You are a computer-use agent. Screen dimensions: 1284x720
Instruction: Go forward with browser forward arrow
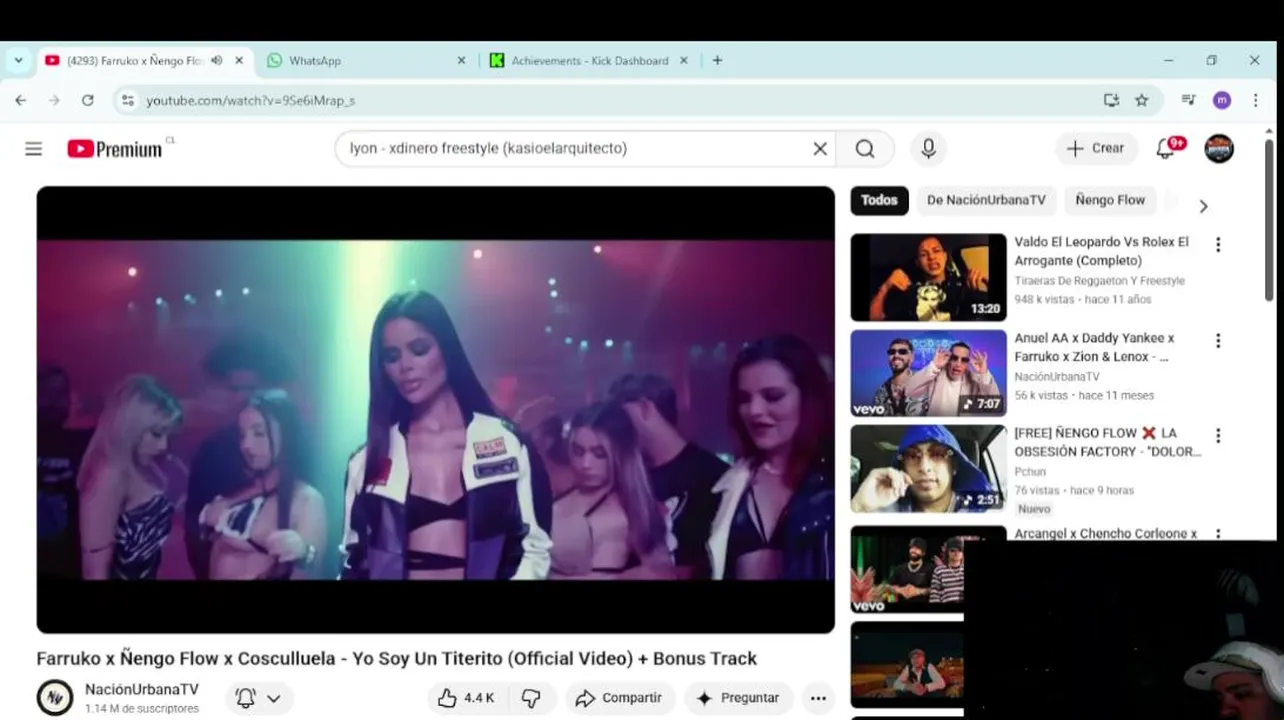click(x=54, y=100)
